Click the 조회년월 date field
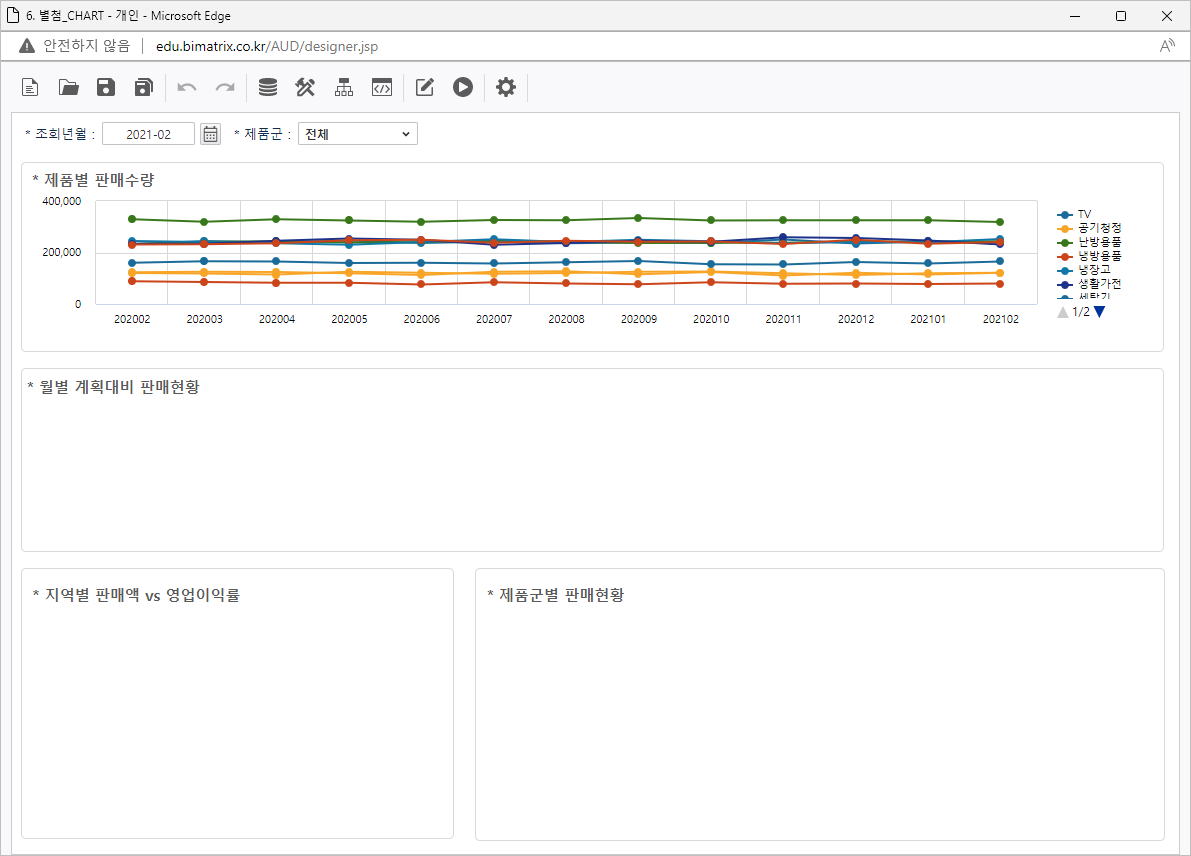Screen dimensions: 1191x856 [148, 134]
